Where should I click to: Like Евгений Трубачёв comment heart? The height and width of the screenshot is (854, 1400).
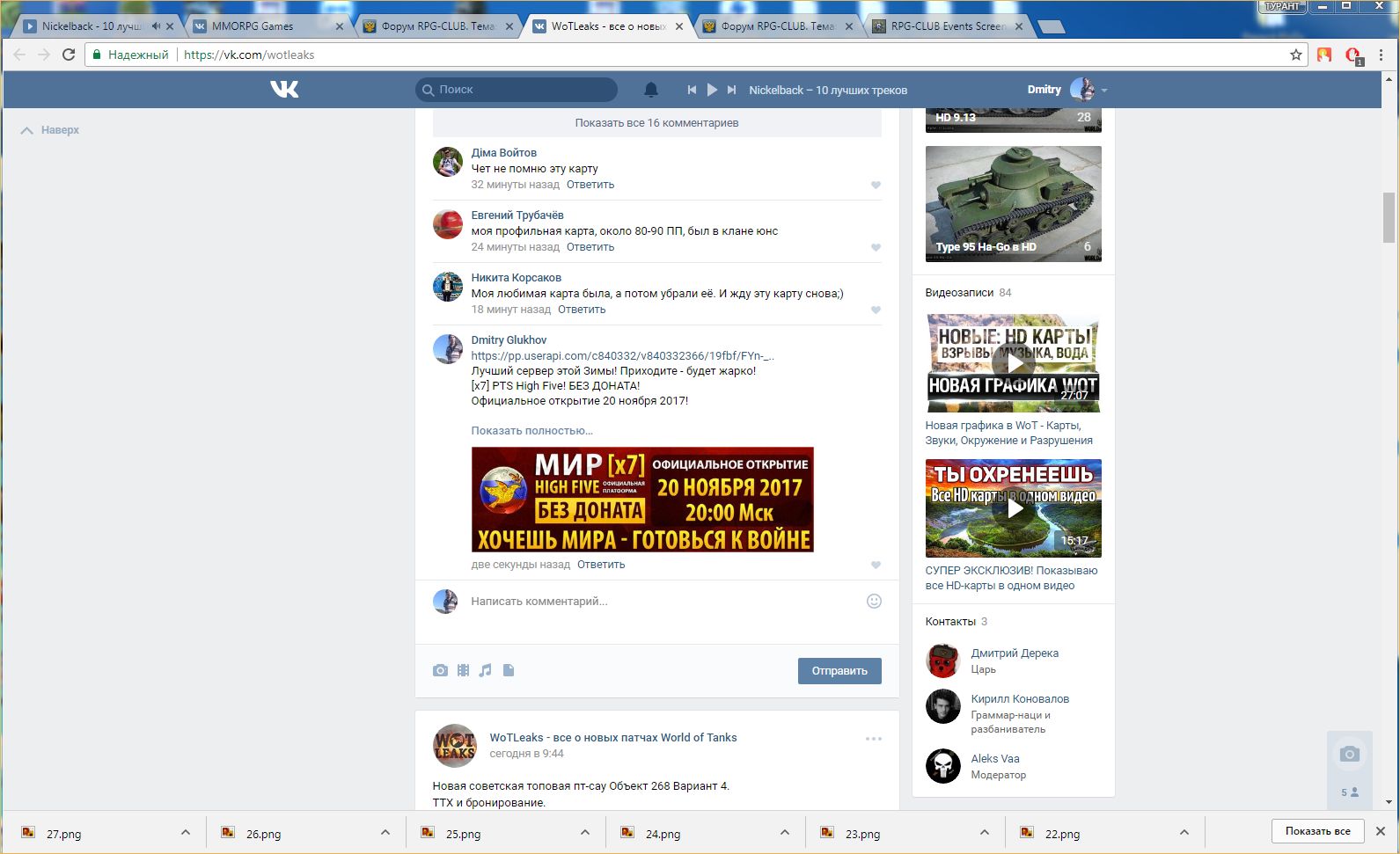pyautogui.click(x=876, y=248)
